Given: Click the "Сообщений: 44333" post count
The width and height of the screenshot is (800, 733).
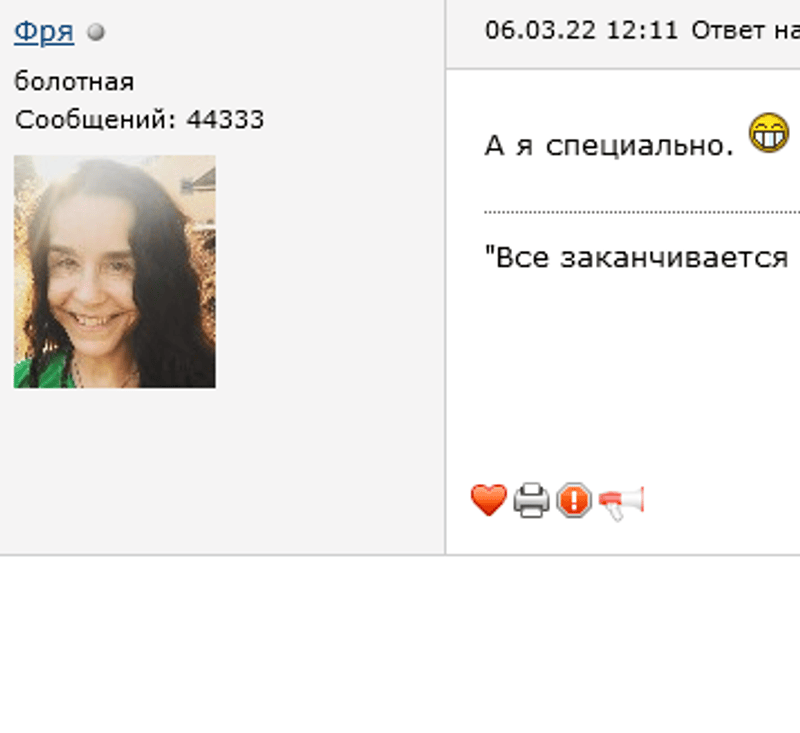Looking at the screenshot, I should point(139,120).
